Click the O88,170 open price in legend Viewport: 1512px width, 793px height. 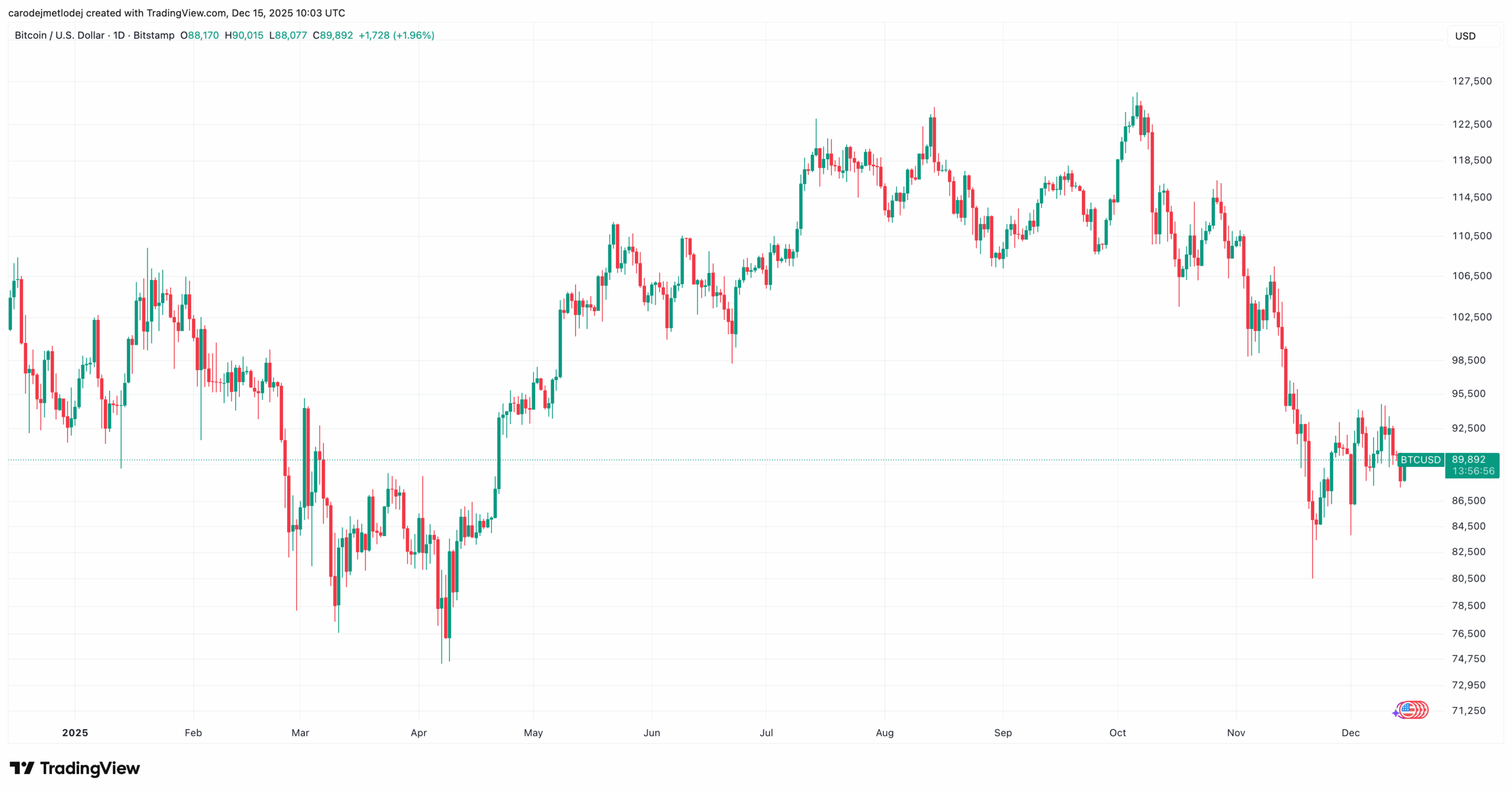point(200,35)
